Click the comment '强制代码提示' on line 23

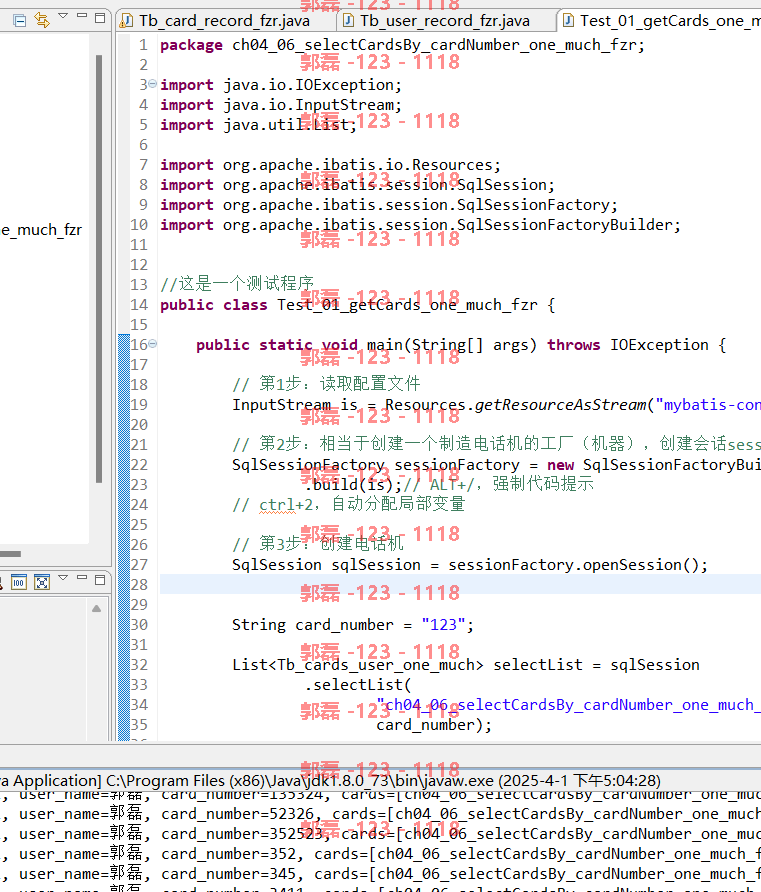point(543,484)
